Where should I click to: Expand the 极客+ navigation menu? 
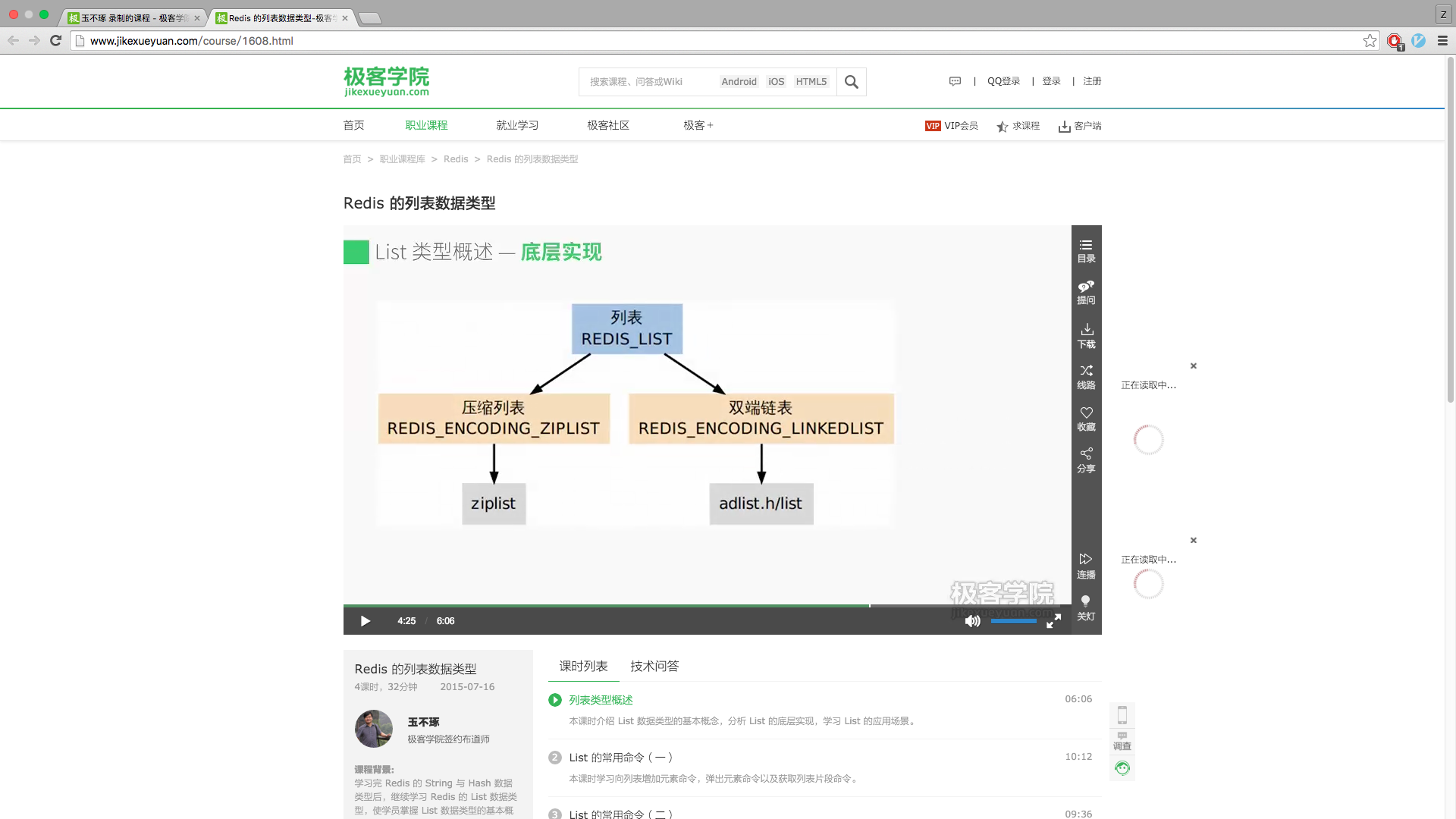[698, 125]
